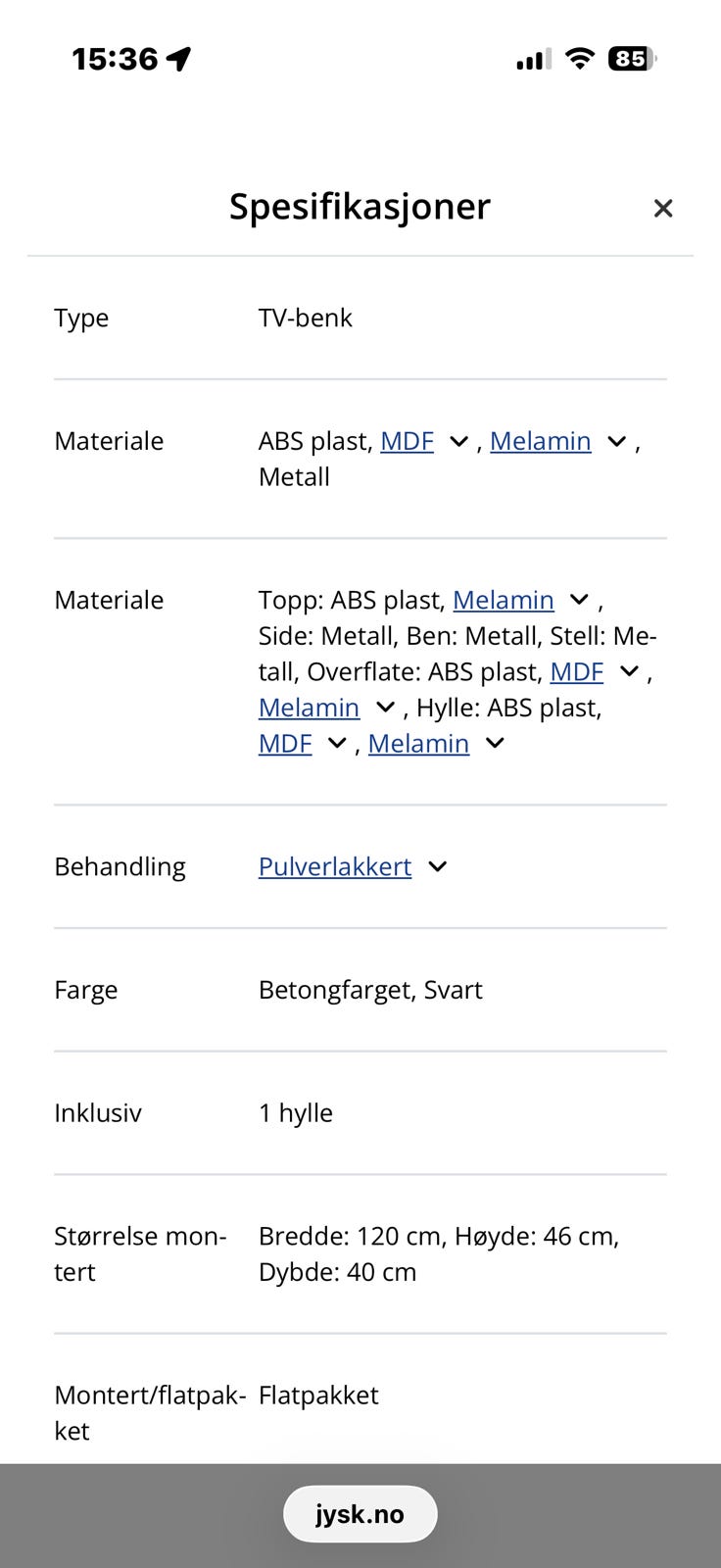Select the Spesifikasjoner header title
Image resolution: width=721 pixels, height=1568 pixels.
(360, 207)
